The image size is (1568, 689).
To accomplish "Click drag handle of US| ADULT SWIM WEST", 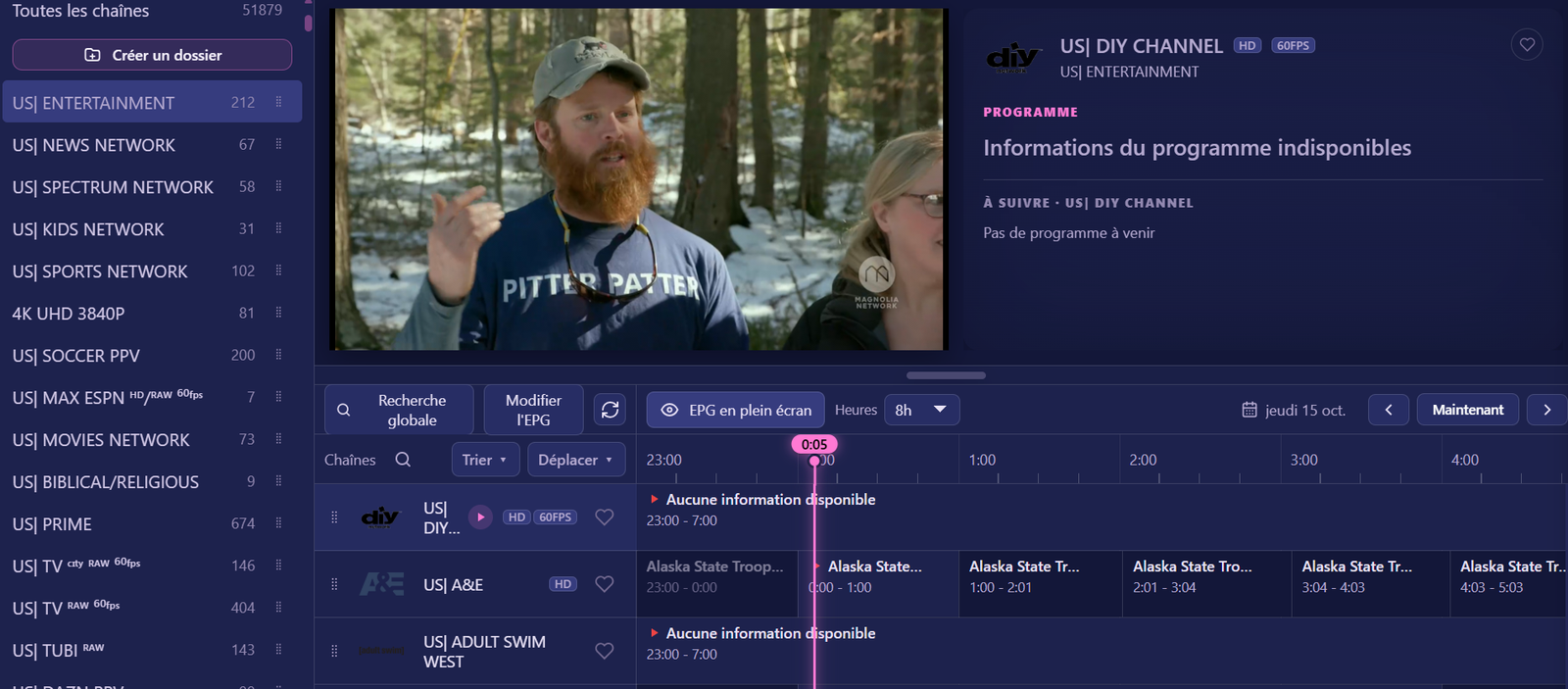I will point(334,651).
